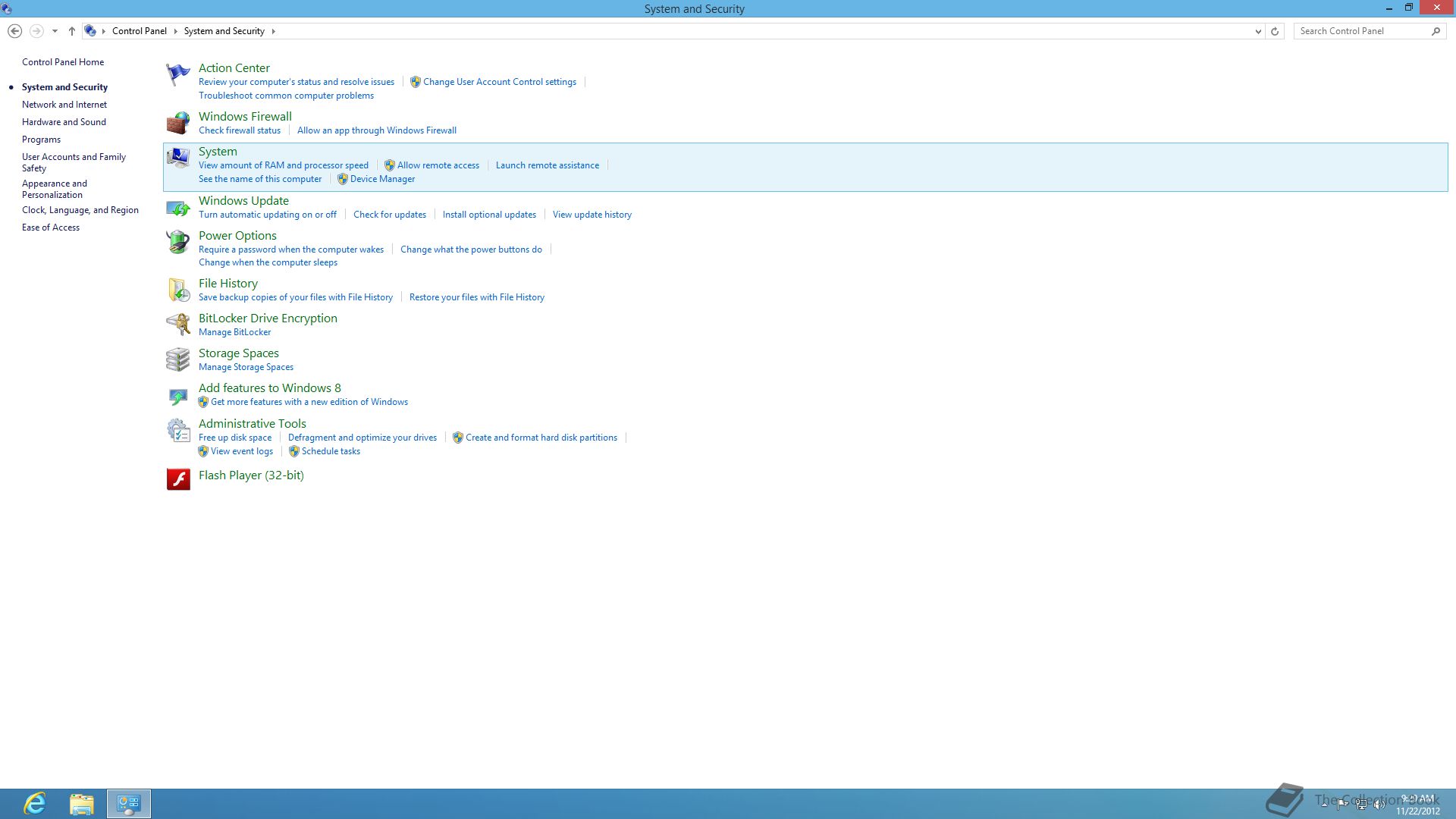
Task: Click the Add features to Windows 8 icon
Action: click(x=177, y=395)
